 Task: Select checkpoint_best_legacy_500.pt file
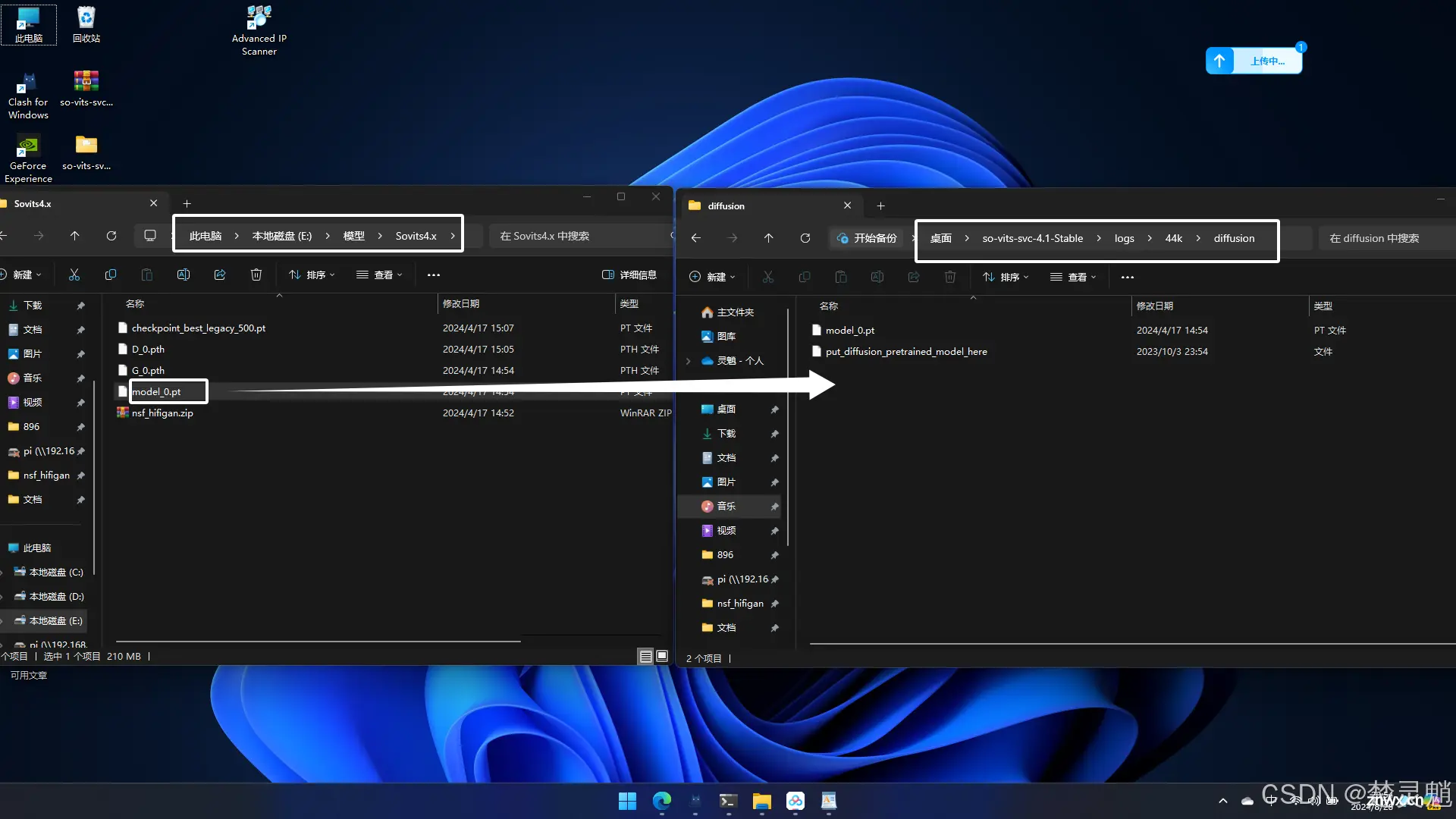[x=198, y=328]
